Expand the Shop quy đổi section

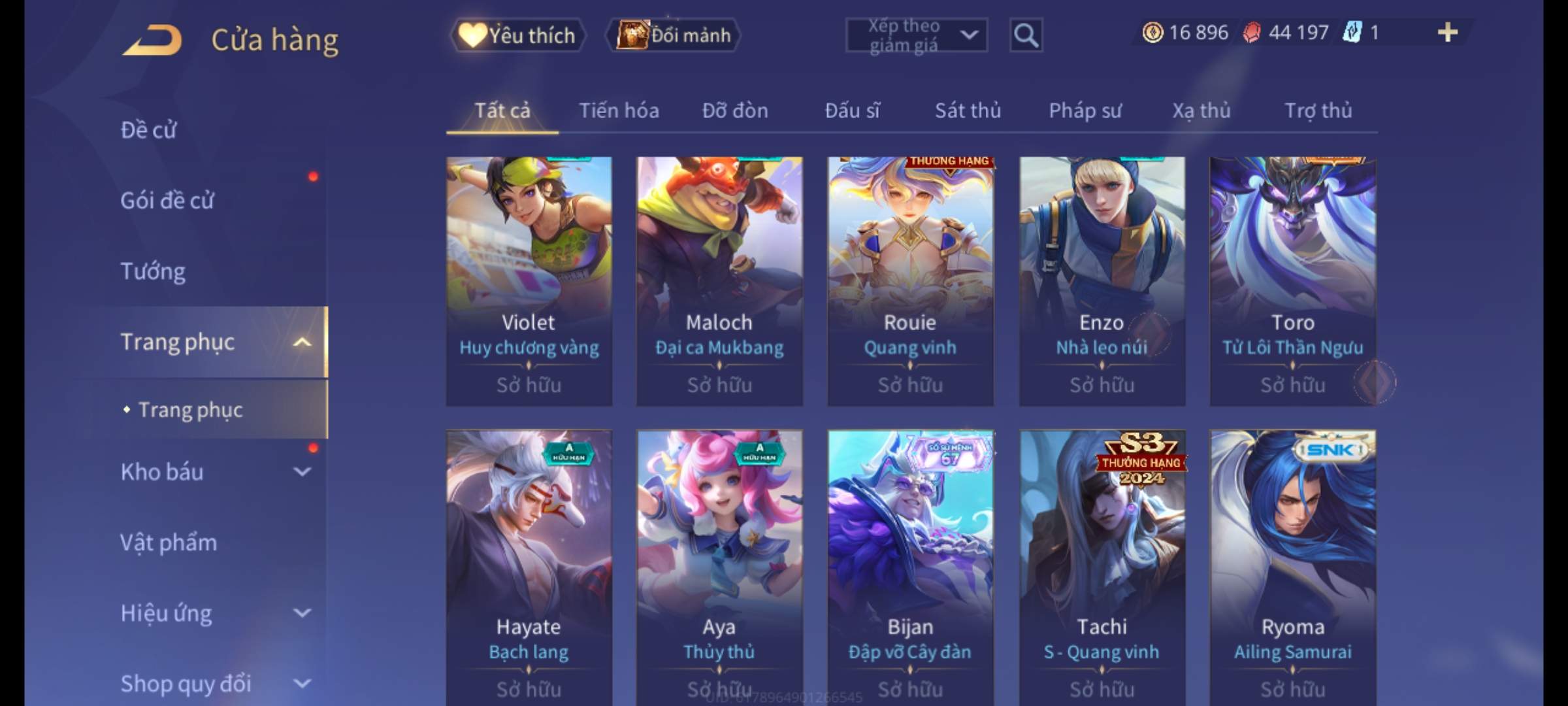[x=302, y=683]
